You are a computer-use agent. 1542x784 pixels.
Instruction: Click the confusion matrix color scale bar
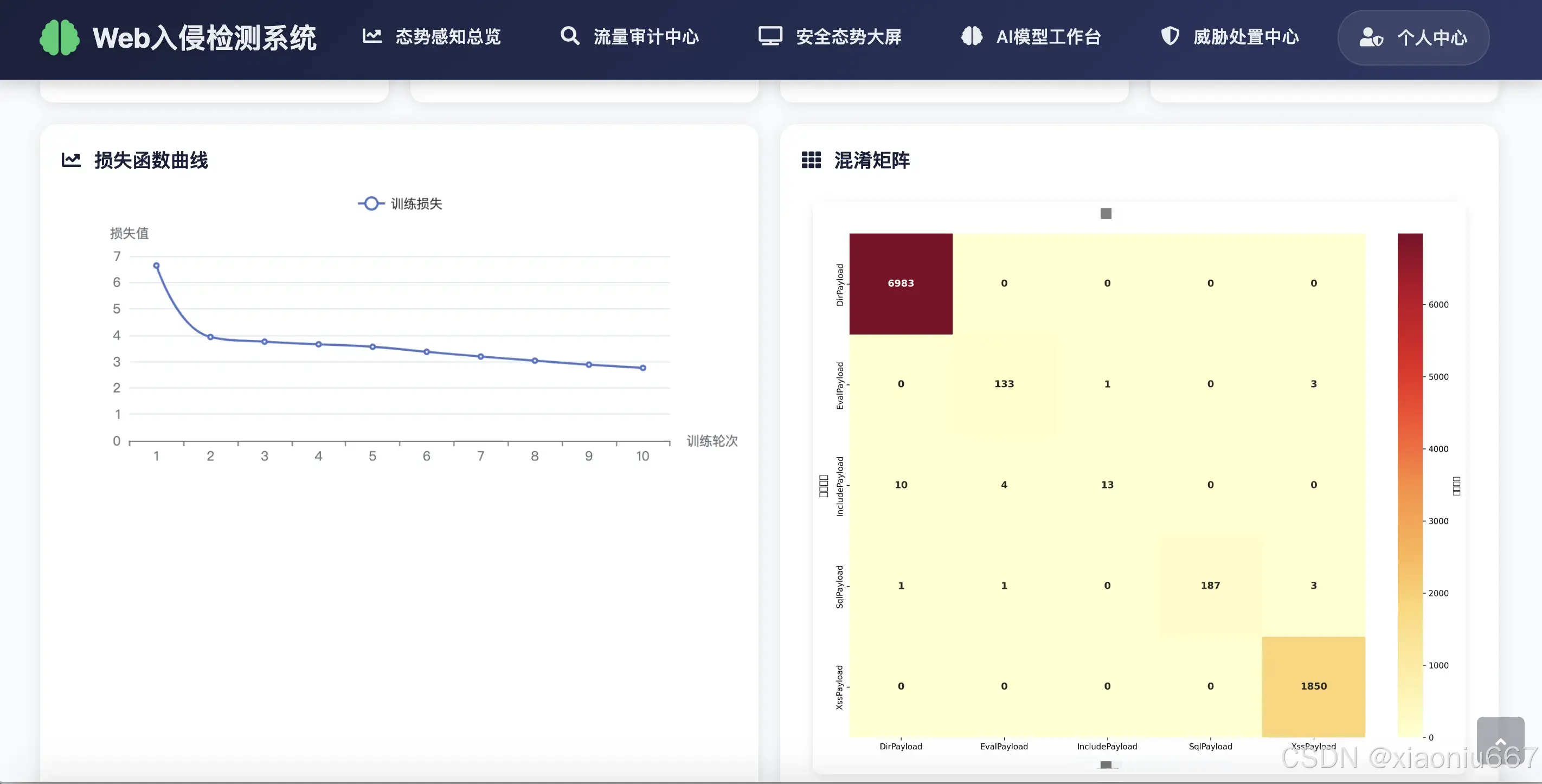click(1410, 485)
